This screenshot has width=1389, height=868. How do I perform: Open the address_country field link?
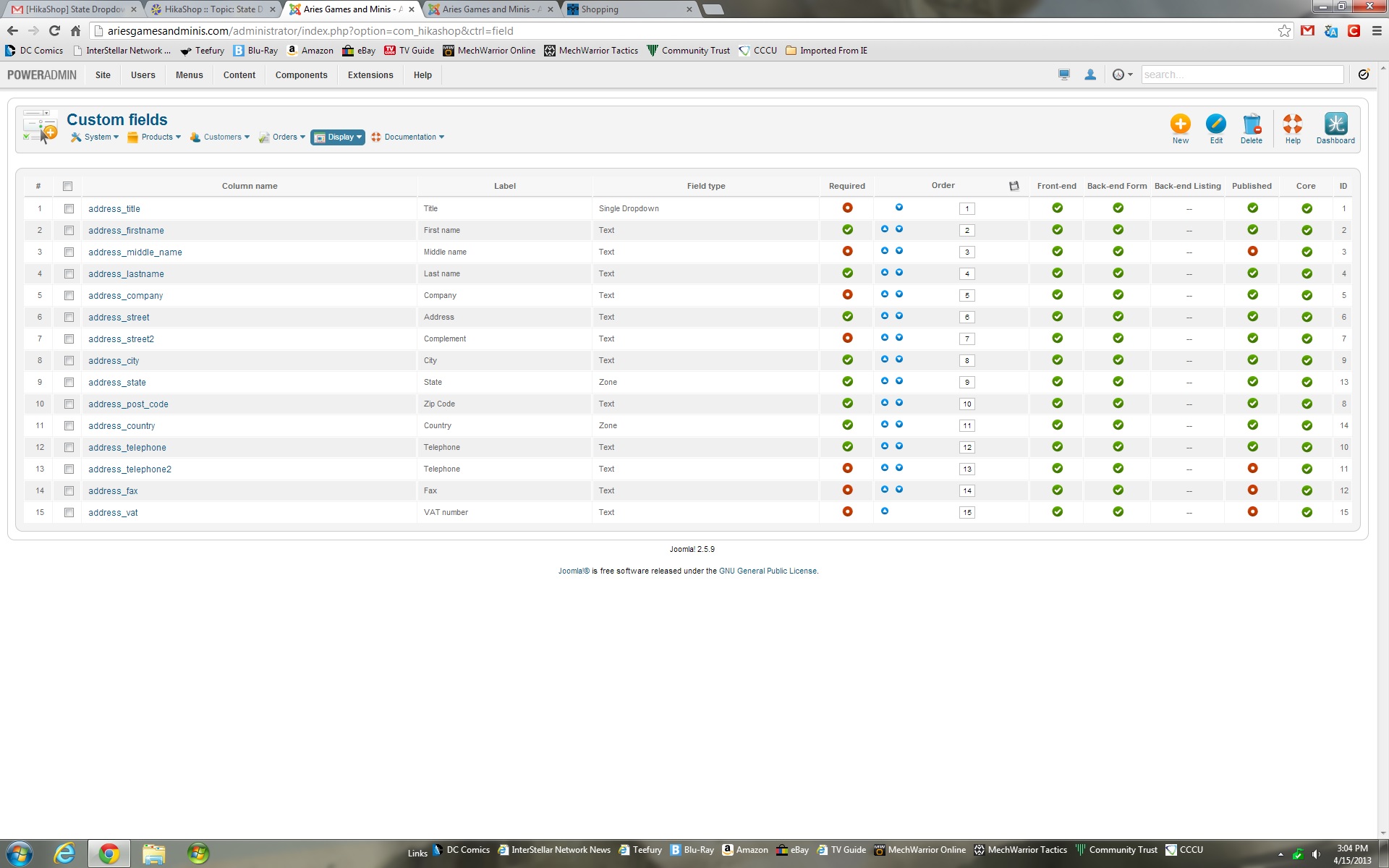pos(122,425)
